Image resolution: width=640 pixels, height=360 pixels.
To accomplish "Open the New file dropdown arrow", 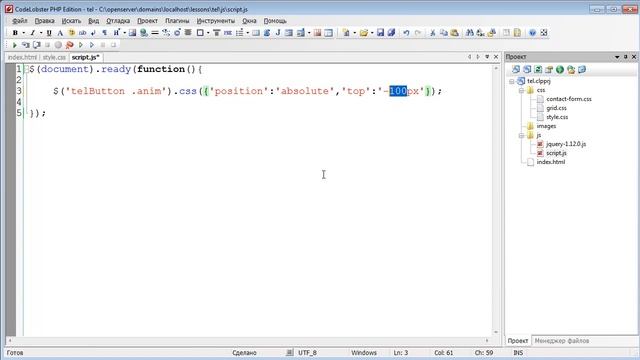I will click(x=354, y=33).
